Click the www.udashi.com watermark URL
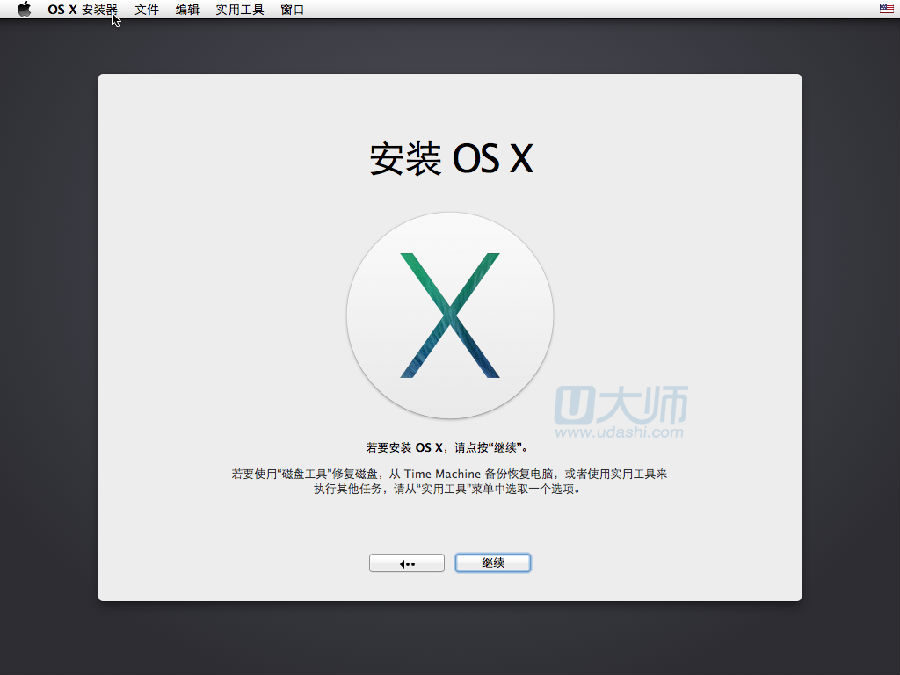The width and height of the screenshot is (900, 675). 620,432
